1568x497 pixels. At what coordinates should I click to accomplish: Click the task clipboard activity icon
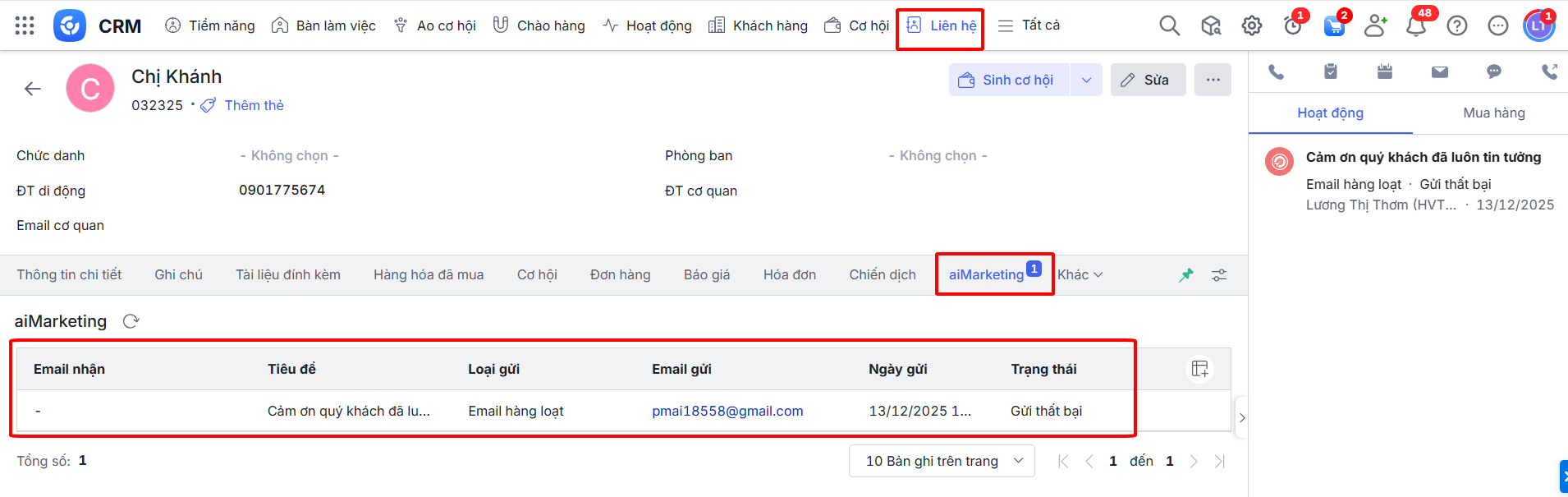click(1331, 72)
